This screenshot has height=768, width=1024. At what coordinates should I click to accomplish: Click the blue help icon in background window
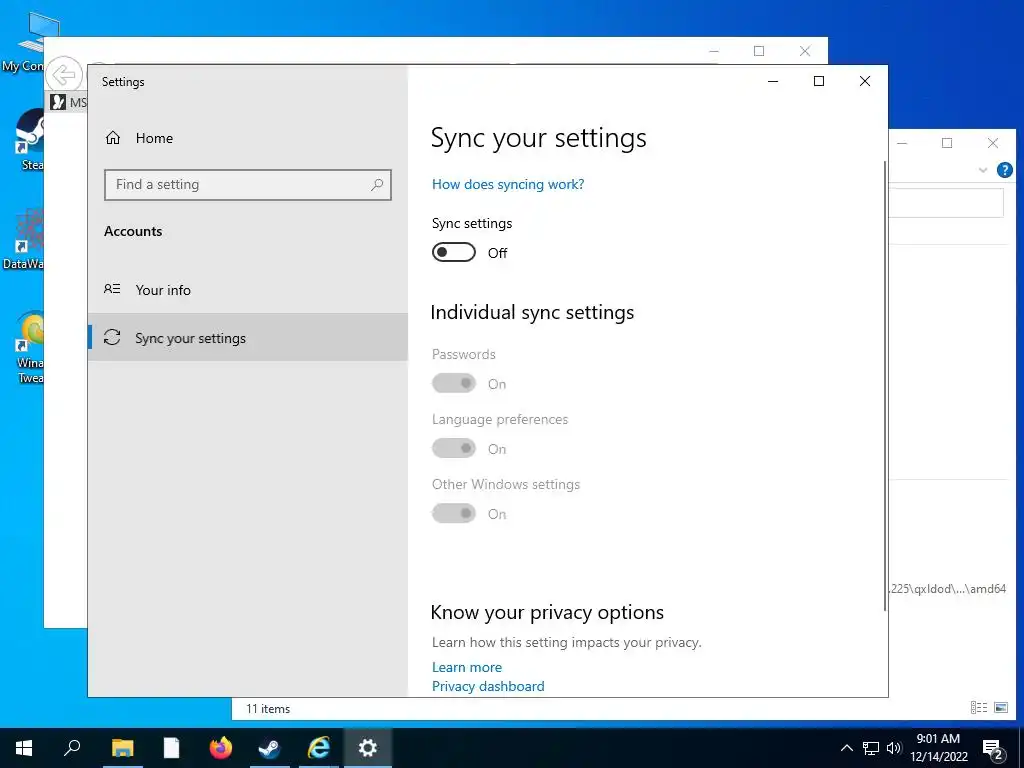[1004, 170]
